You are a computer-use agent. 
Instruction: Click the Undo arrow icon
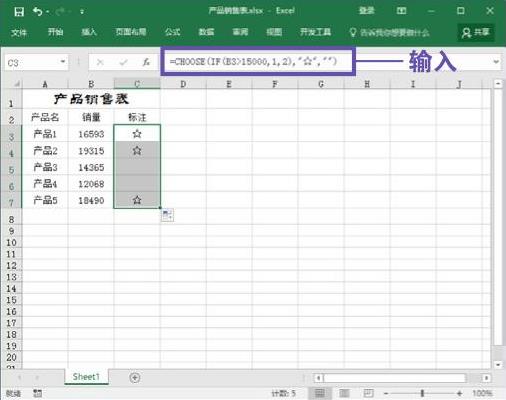click(x=38, y=12)
